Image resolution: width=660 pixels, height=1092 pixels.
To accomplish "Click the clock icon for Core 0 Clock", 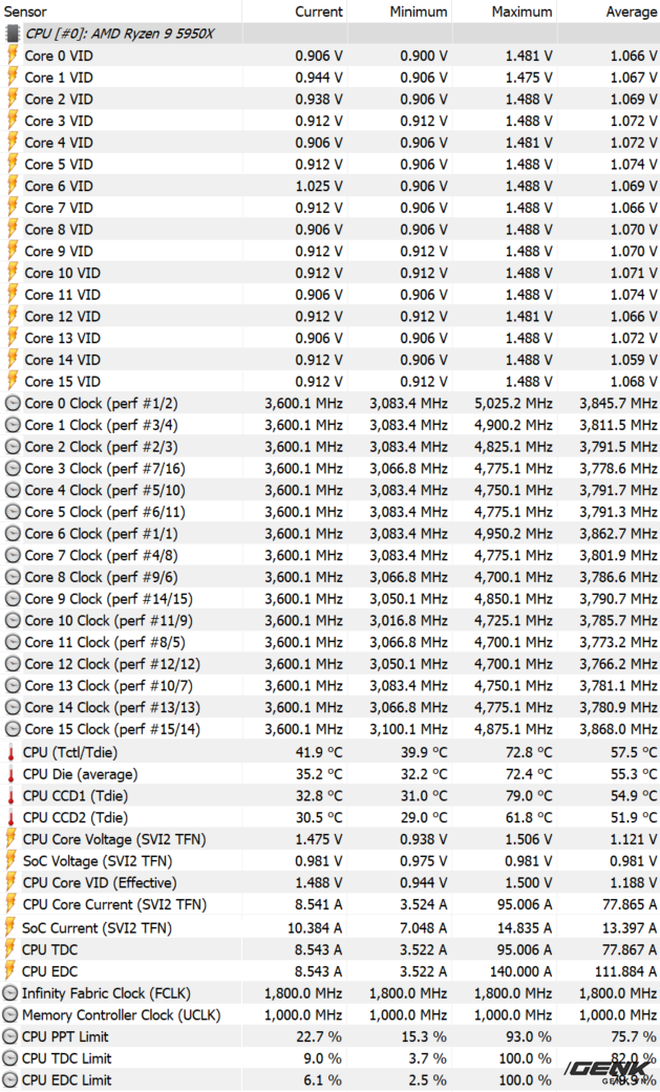I will point(13,403).
